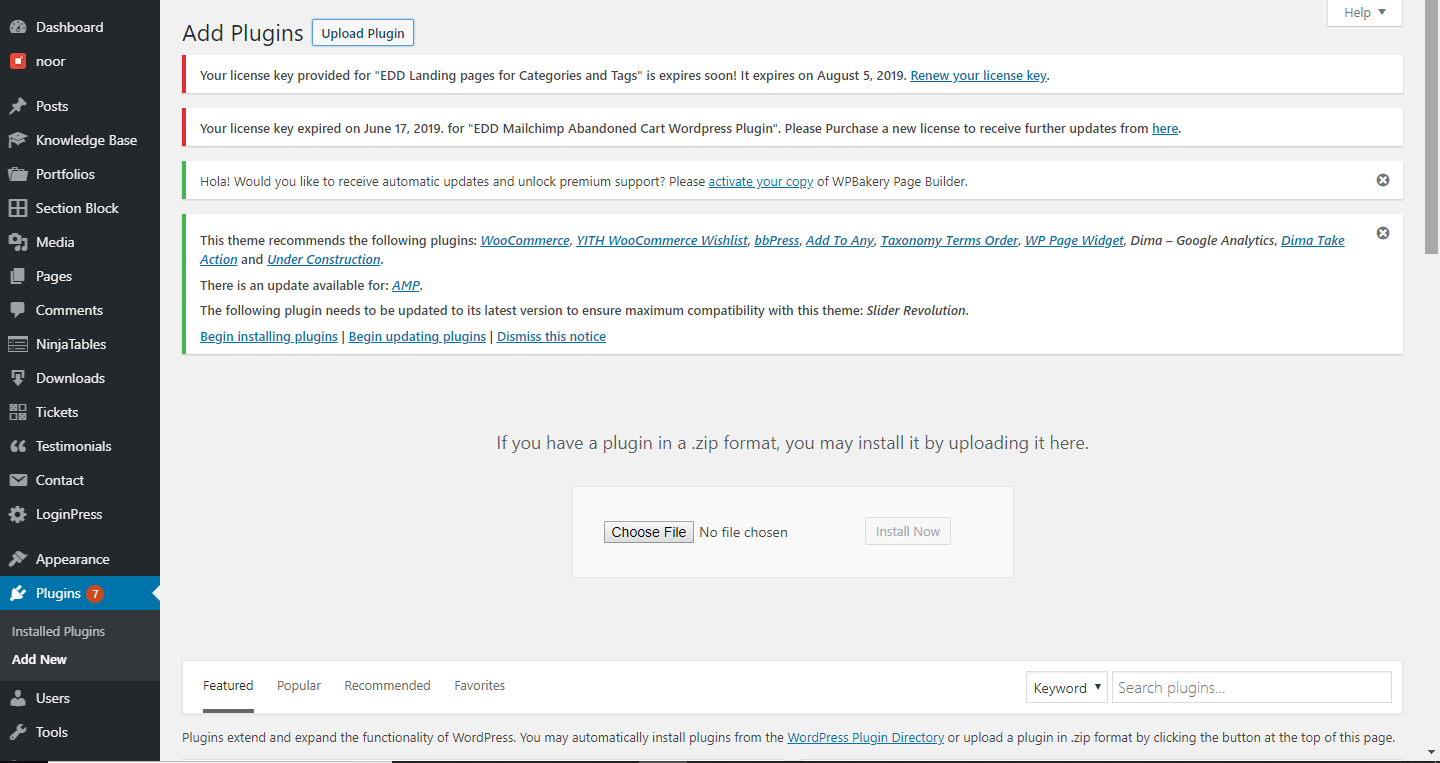Click the Plugins update count badge 7

pos(95,594)
